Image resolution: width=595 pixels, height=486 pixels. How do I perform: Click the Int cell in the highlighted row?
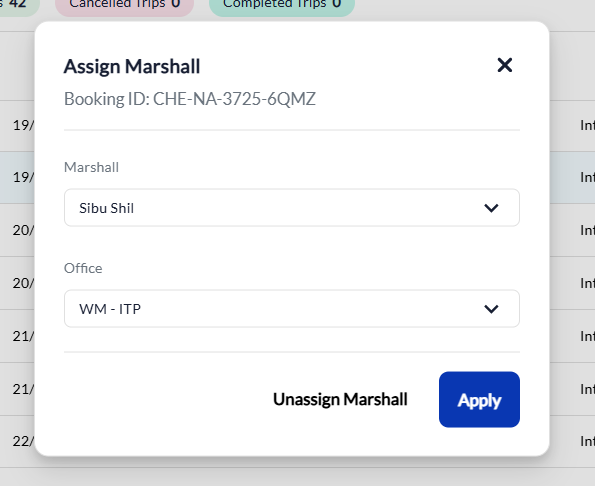click(x=587, y=177)
